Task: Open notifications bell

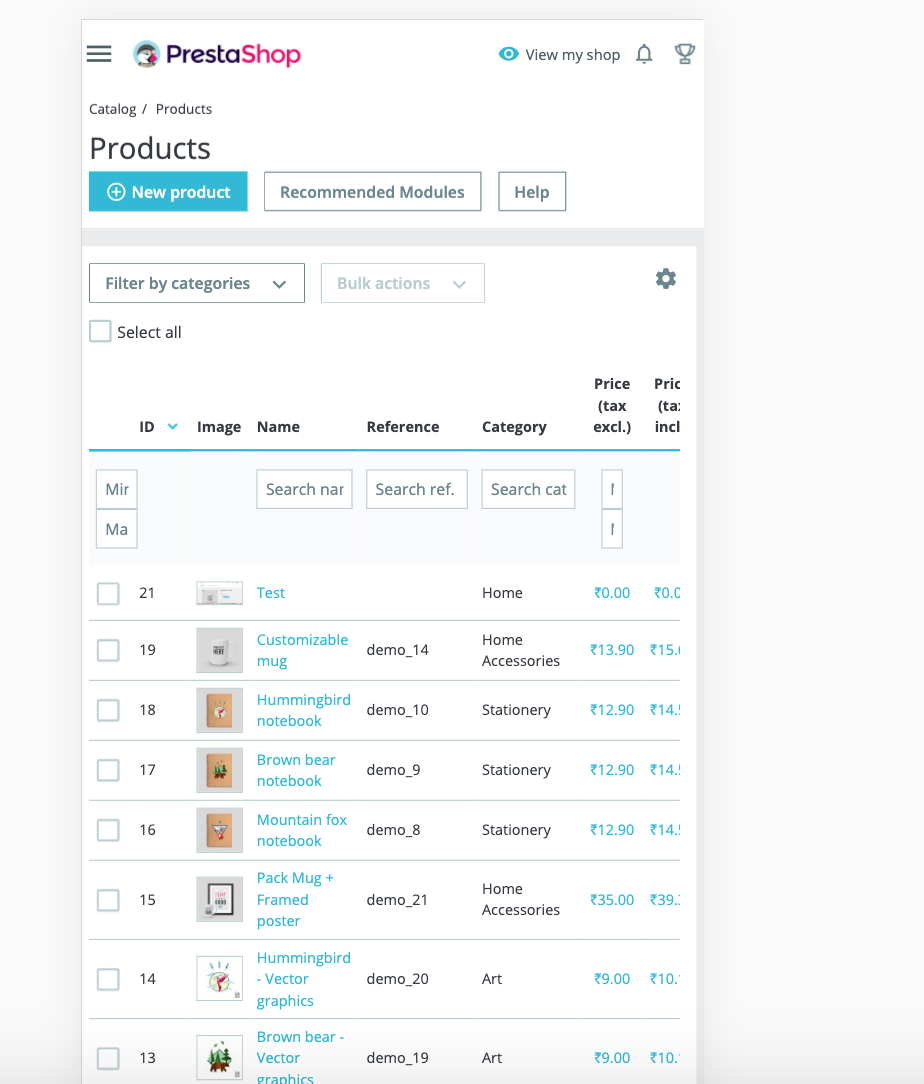Action: pos(644,54)
